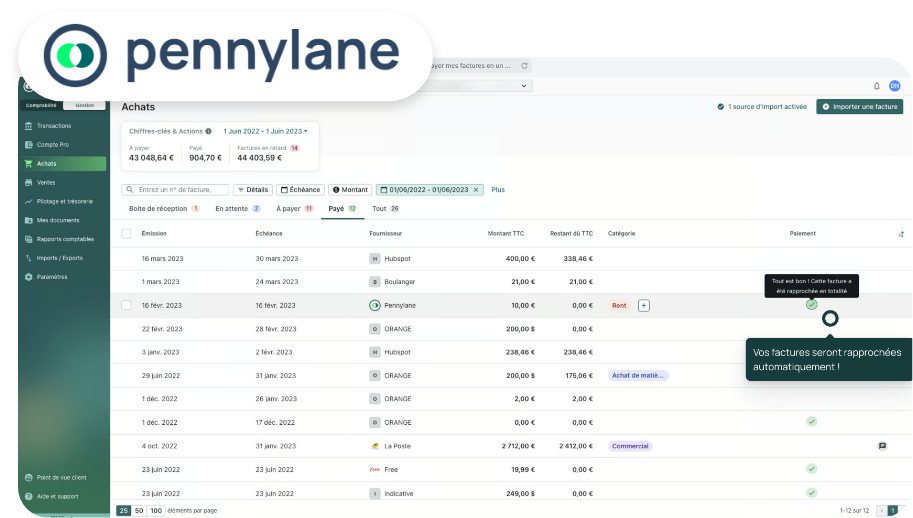913x518 pixels.
Task: Go to the Ventes section
Action: pyautogui.click(x=46, y=182)
